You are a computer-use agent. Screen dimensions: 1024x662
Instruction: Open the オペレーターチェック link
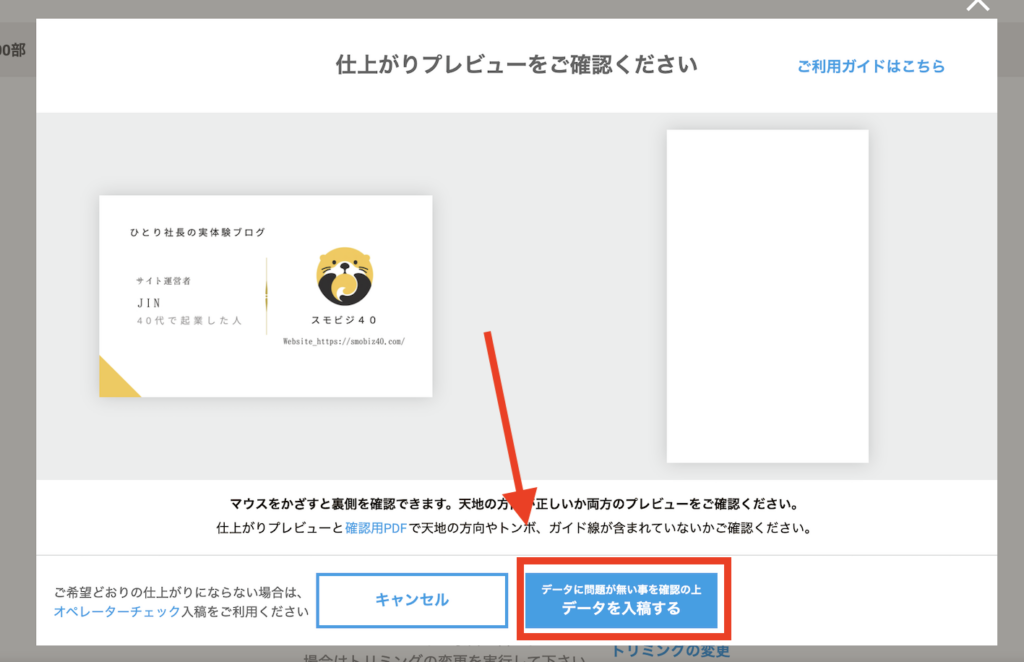tap(117, 612)
